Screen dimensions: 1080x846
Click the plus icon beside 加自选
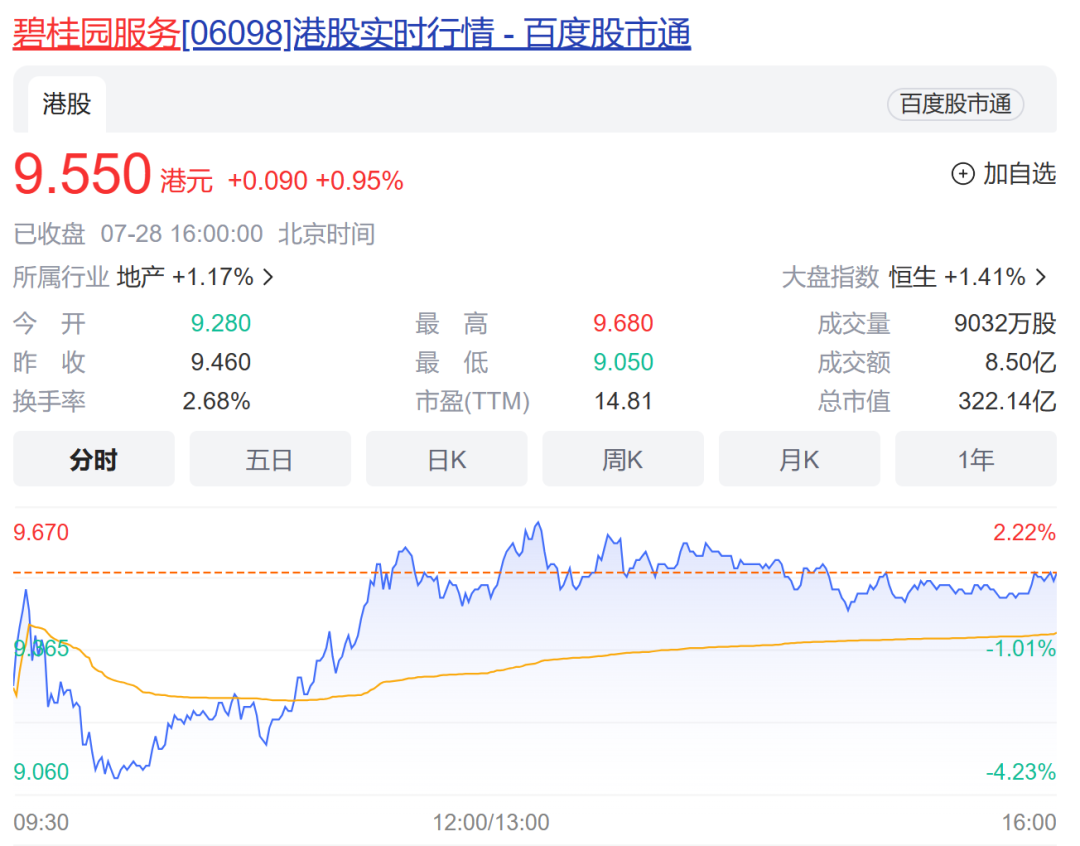[962, 174]
